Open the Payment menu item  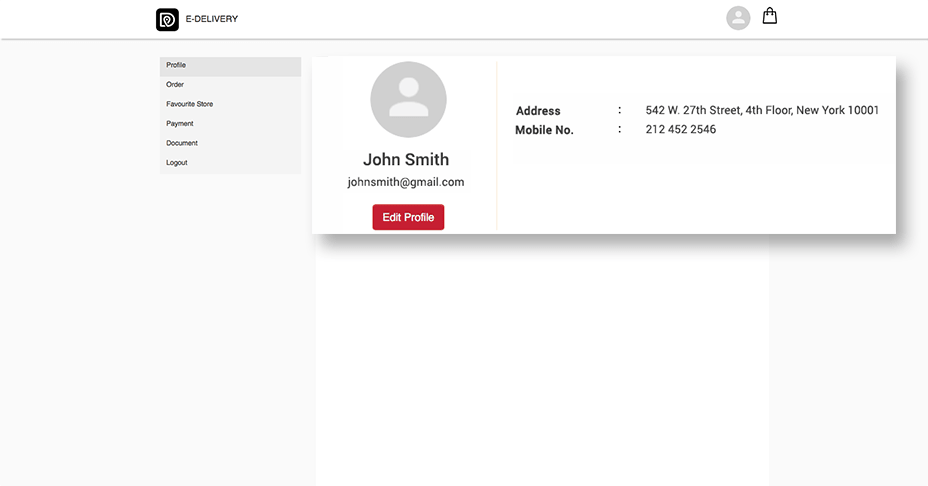(230, 124)
